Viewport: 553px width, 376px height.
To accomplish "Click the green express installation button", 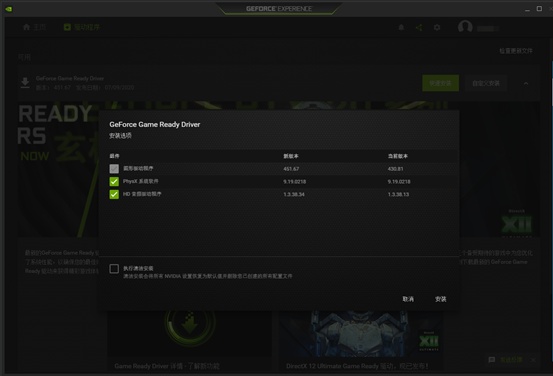I will (440, 83).
